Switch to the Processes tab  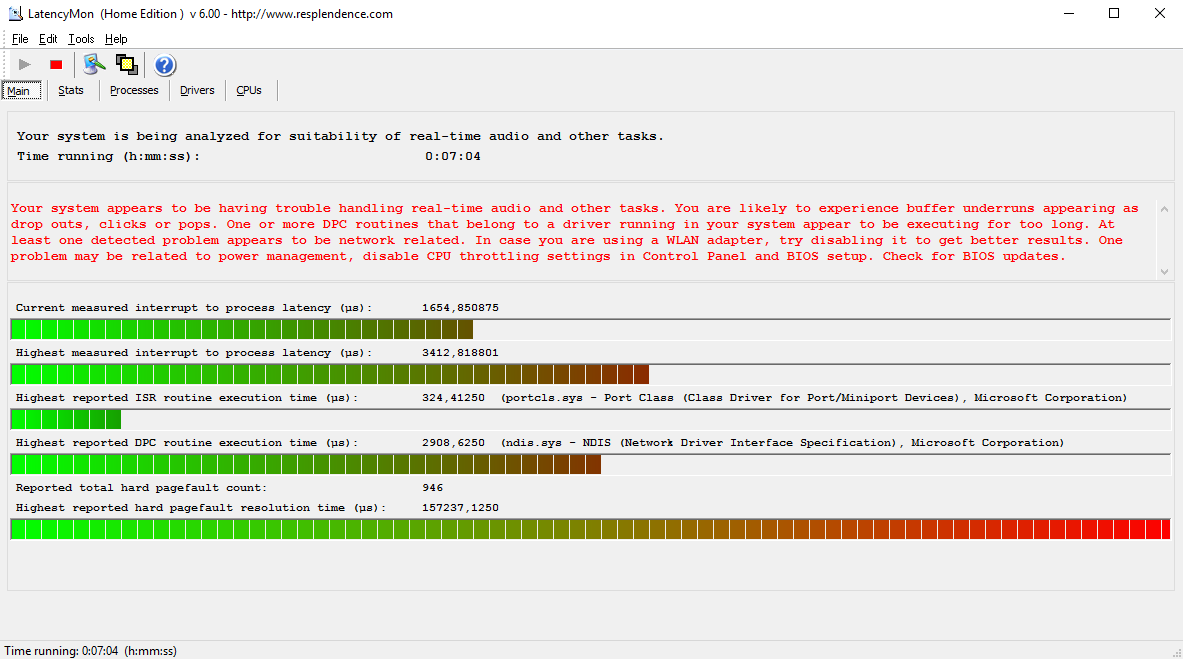coord(134,90)
